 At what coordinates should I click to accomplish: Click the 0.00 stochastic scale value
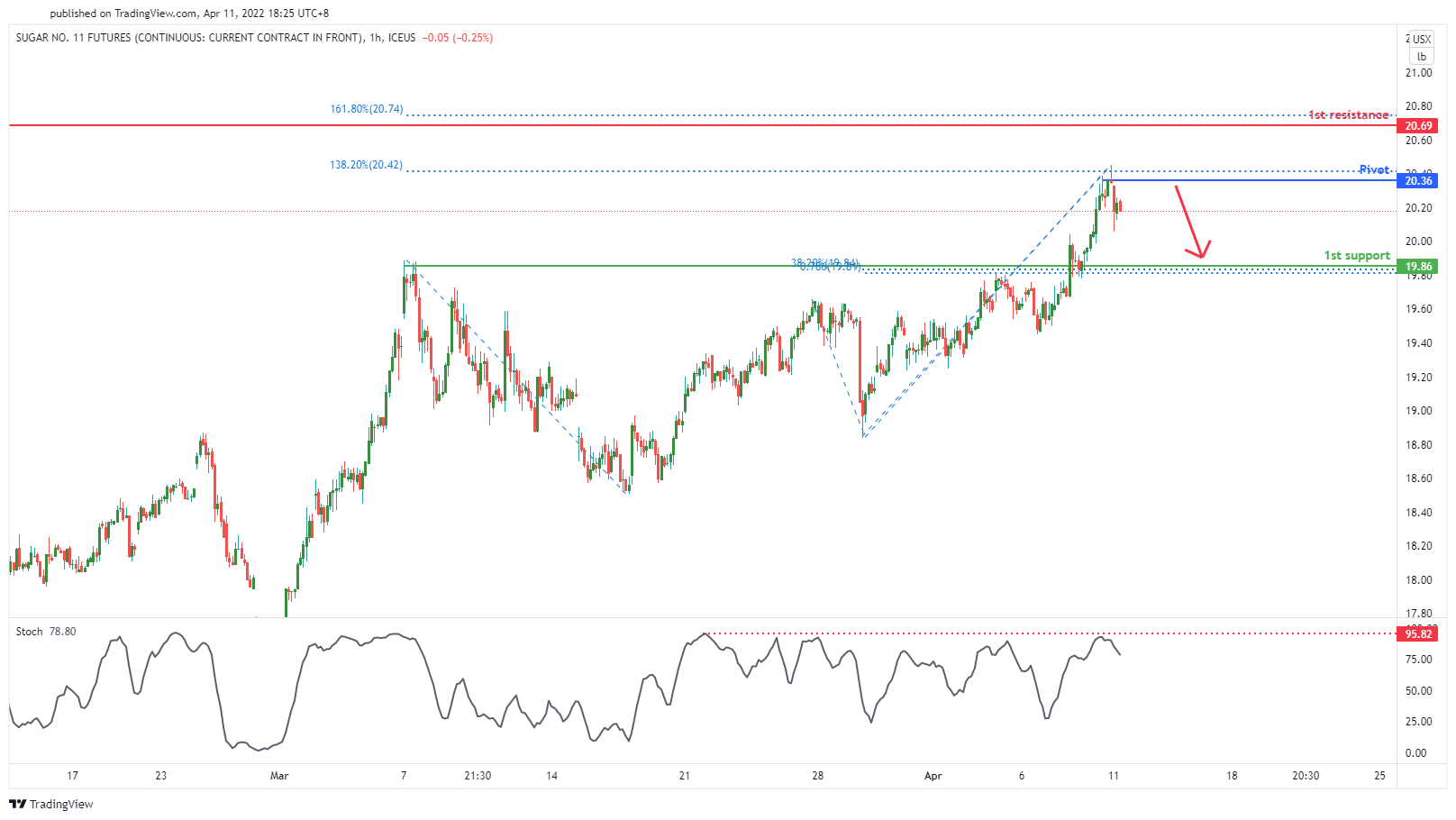(x=1415, y=753)
